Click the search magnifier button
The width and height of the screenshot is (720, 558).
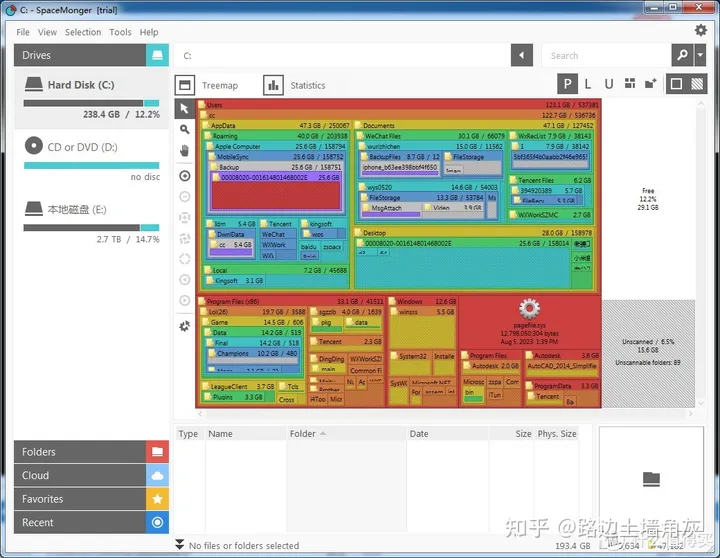(x=682, y=55)
